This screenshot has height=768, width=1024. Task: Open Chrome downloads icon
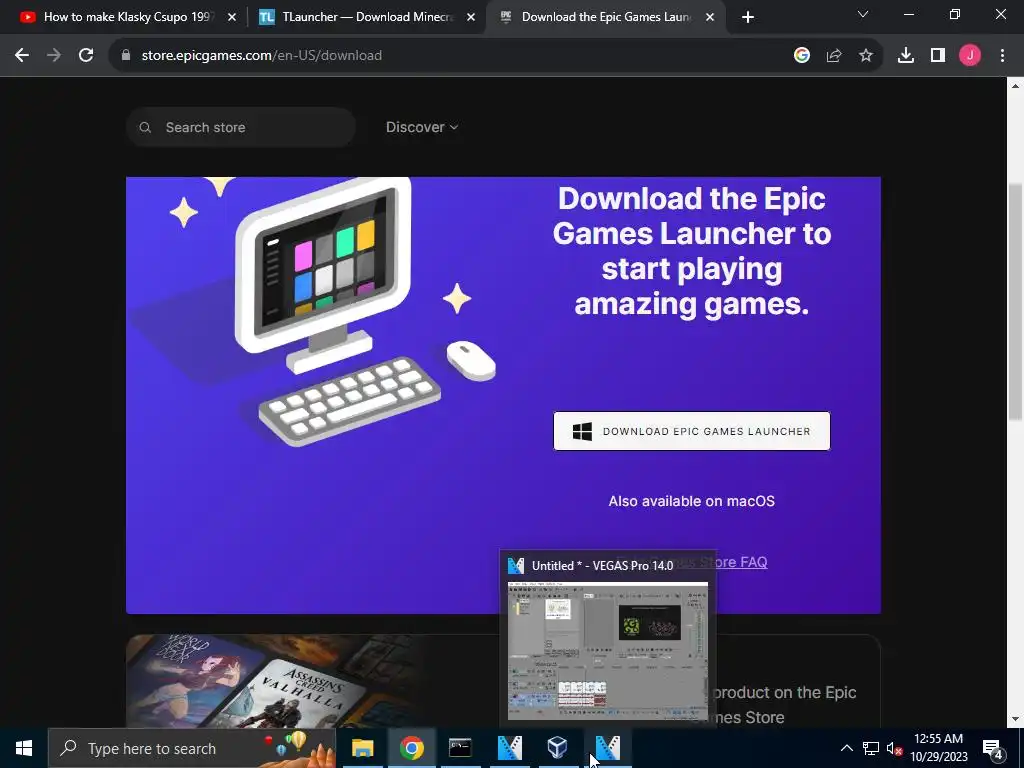[x=906, y=56]
